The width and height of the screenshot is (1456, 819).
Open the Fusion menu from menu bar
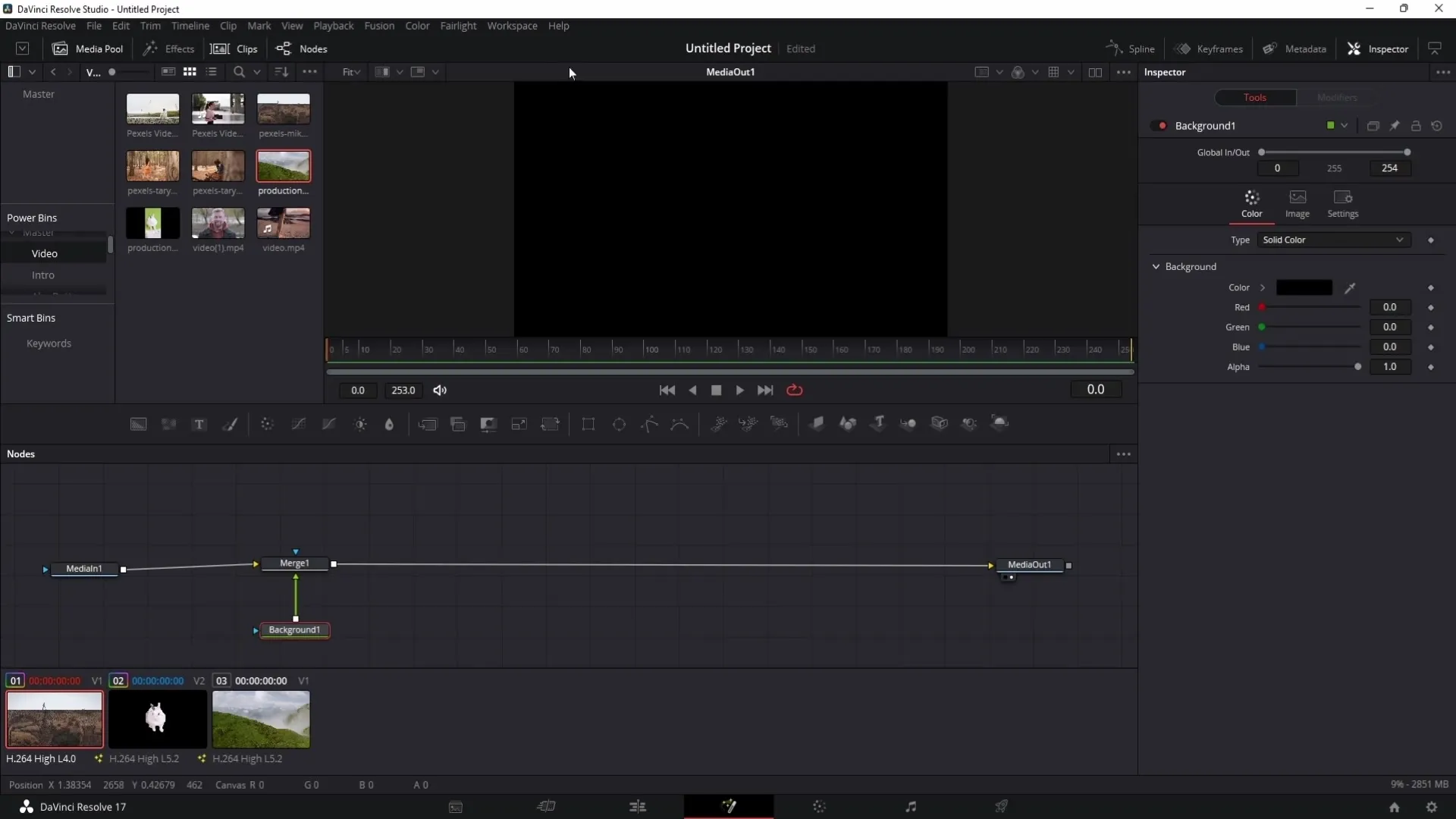[x=379, y=25]
